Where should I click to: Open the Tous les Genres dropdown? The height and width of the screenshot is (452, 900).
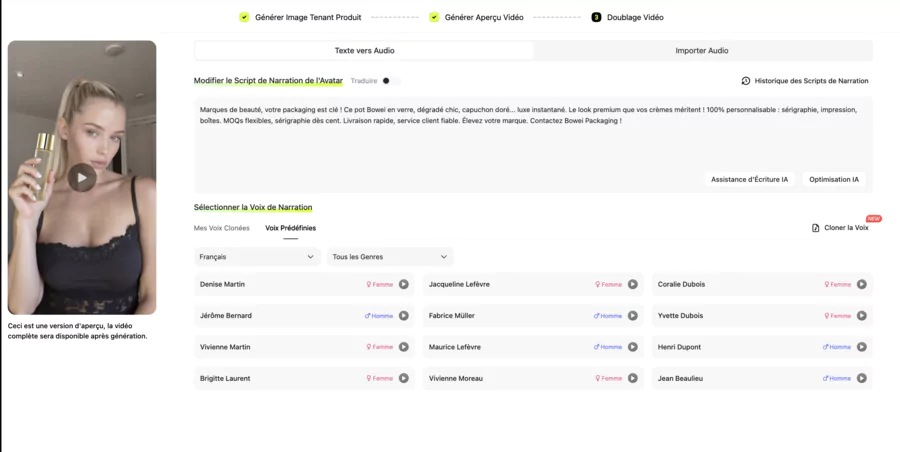[x=390, y=257]
